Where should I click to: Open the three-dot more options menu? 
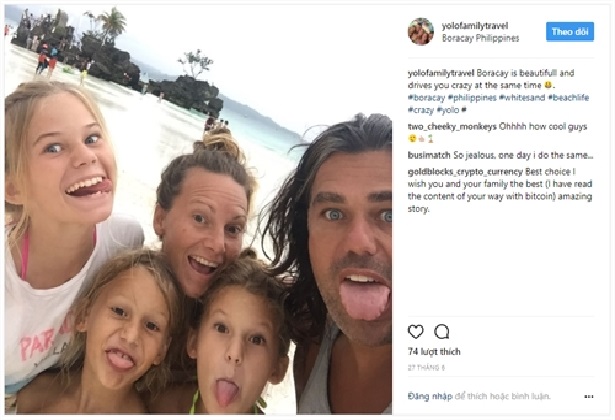click(588, 396)
